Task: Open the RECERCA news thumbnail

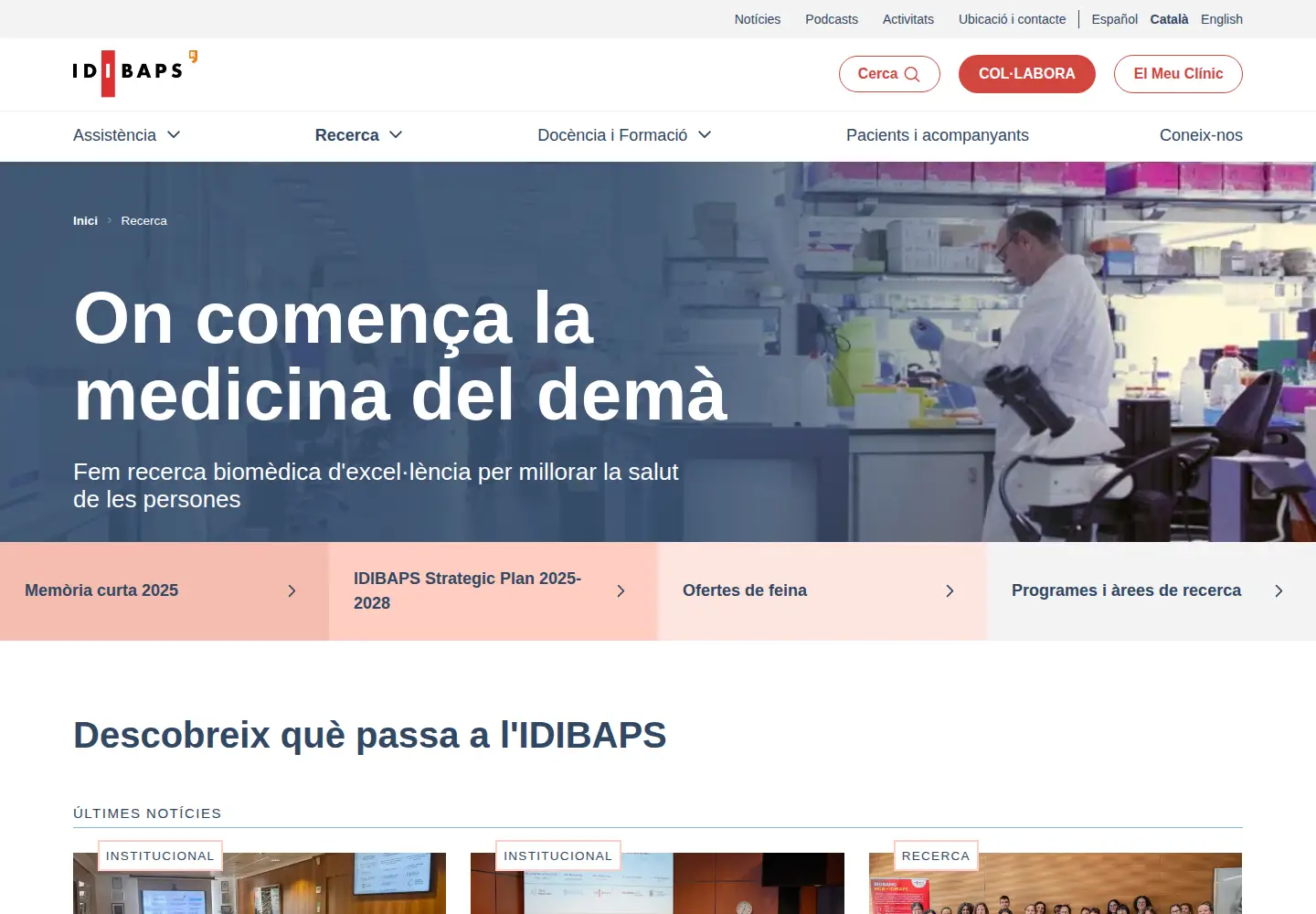Action: pyautogui.click(x=1056, y=883)
